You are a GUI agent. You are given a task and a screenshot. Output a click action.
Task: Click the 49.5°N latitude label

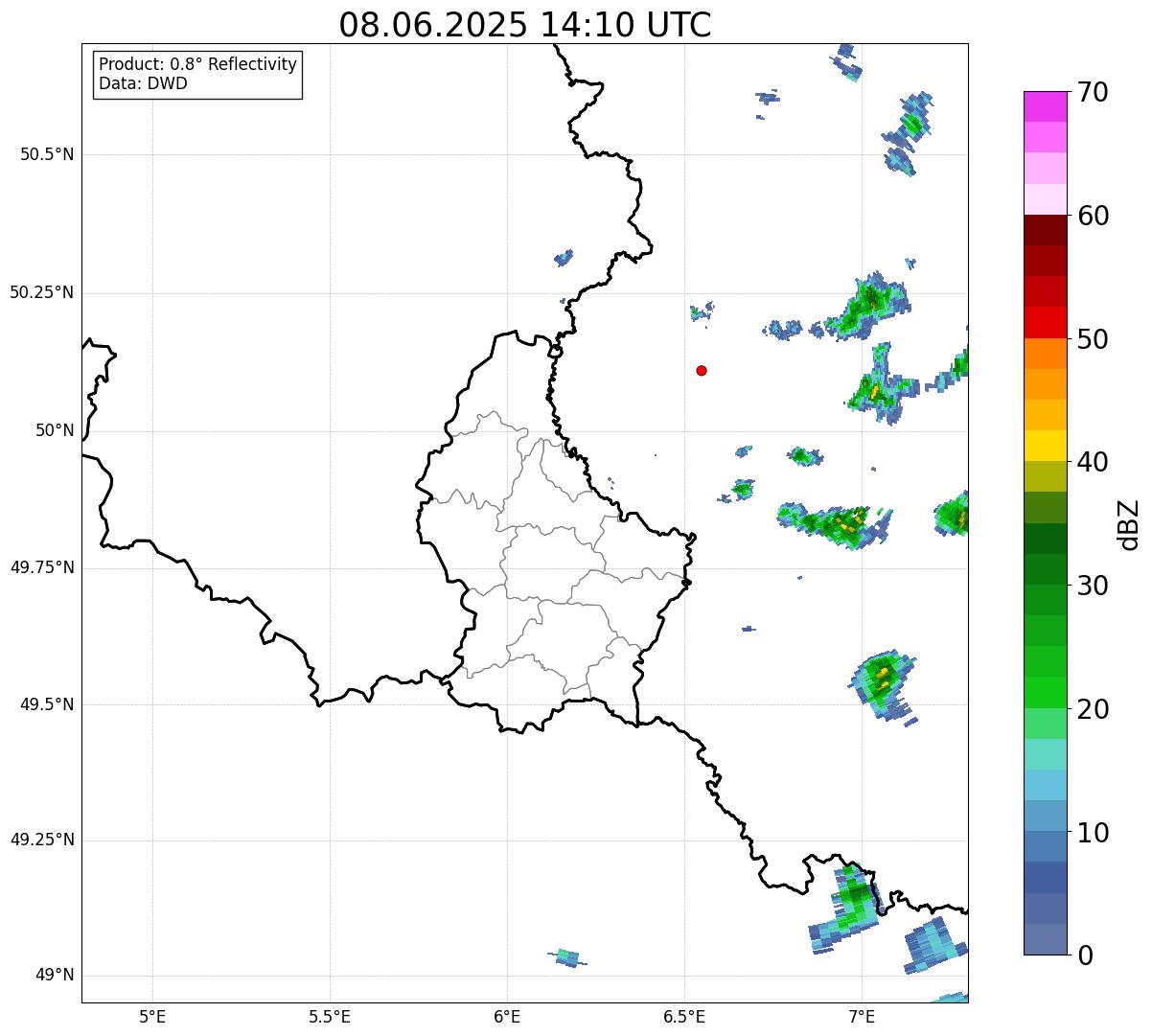pyautogui.click(x=47, y=704)
